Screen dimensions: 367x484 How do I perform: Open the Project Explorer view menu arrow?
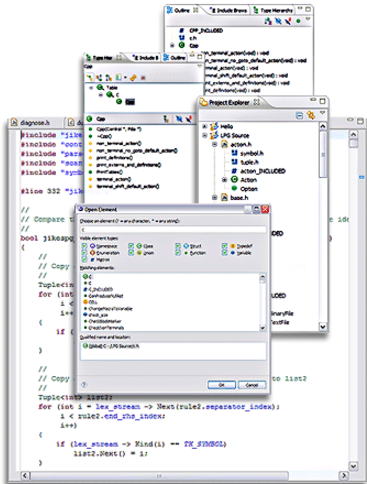(322, 113)
